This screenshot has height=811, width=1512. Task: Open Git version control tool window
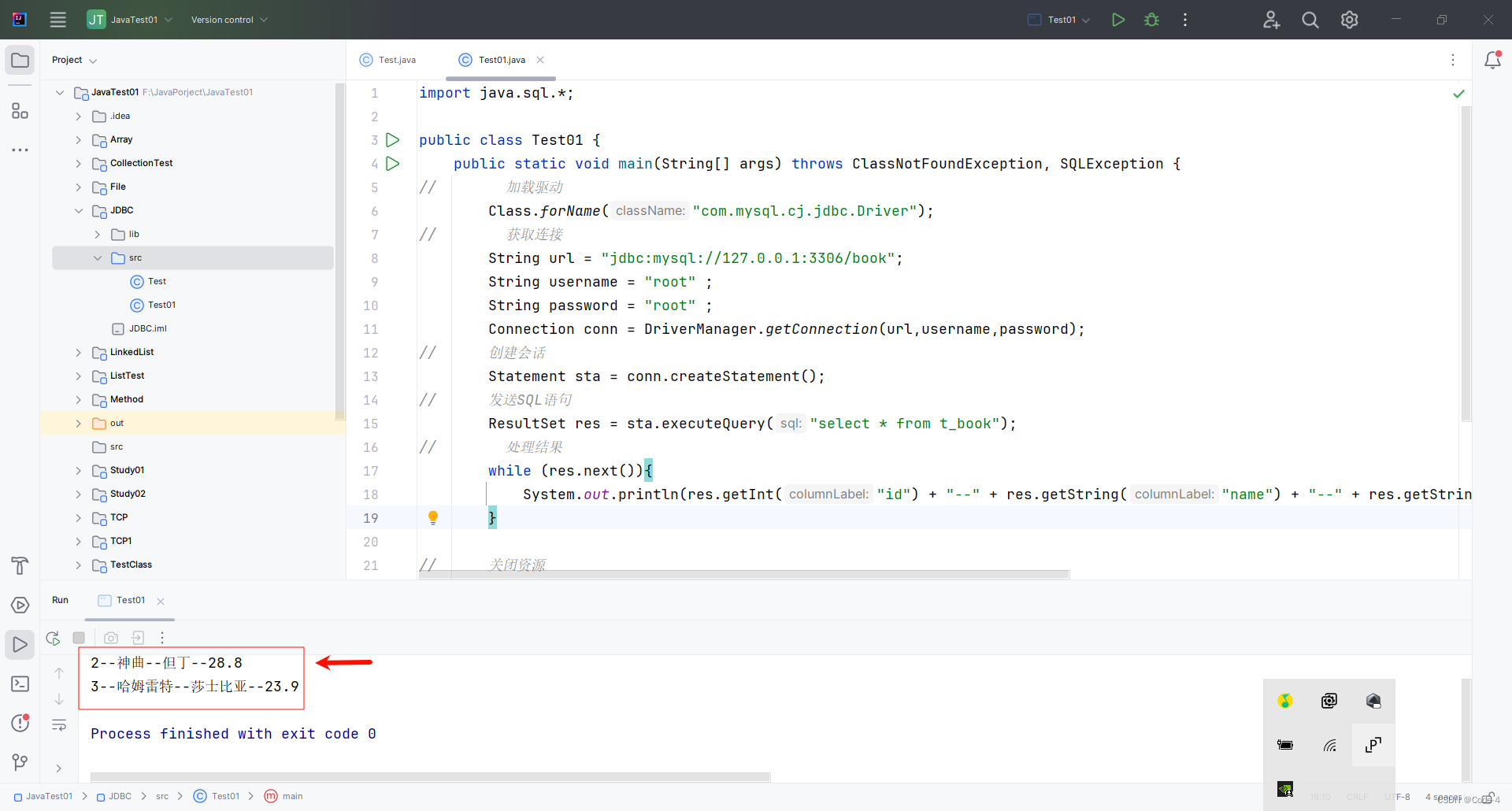(x=20, y=762)
